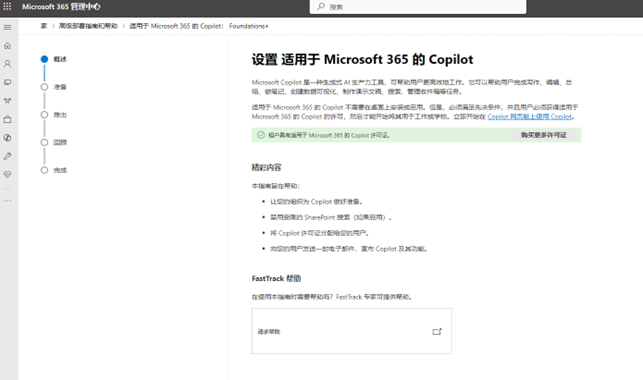Click first bullet about preparing organization
The height and width of the screenshot is (380, 643).
click(316, 202)
